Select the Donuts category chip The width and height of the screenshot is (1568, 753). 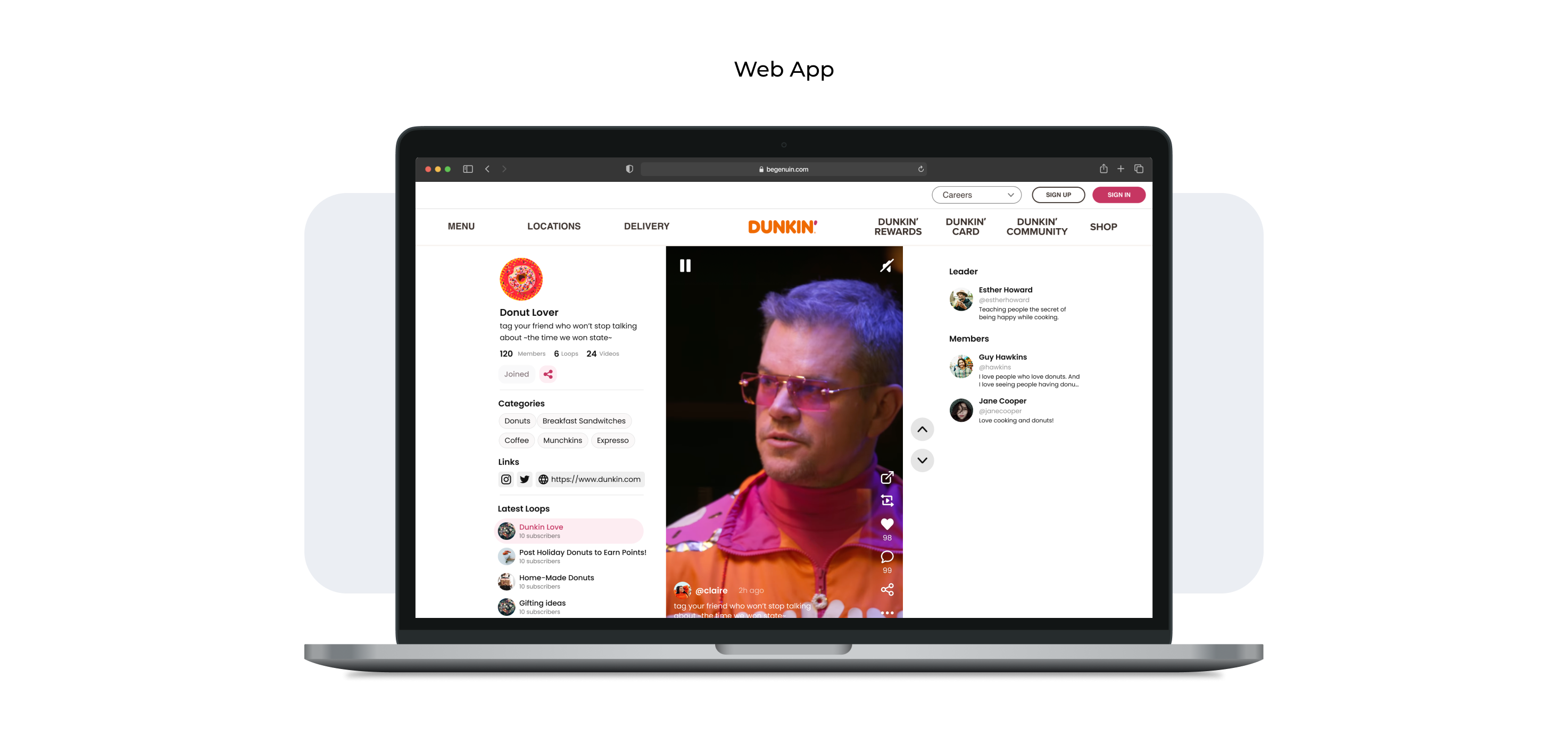(x=517, y=421)
